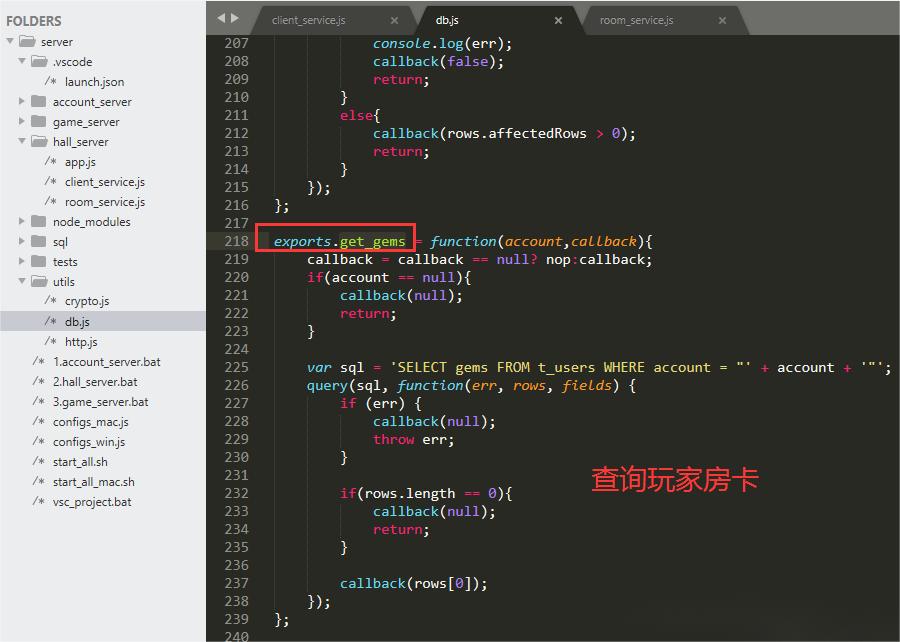Click the game_server folder icon
The height and width of the screenshot is (642, 900).
[38, 121]
